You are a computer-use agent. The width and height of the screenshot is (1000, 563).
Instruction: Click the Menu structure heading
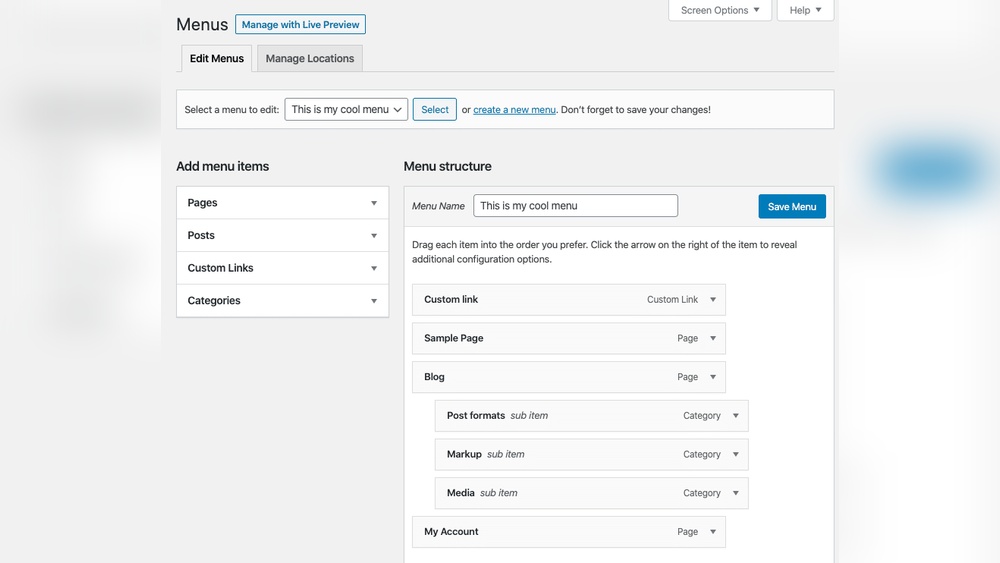[447, 166]
